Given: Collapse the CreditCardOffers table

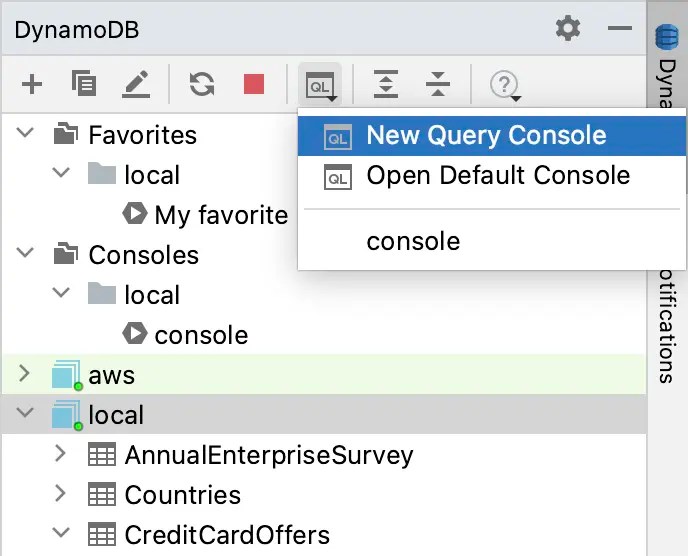Looking at the screenshot, I should pos(61,533).
